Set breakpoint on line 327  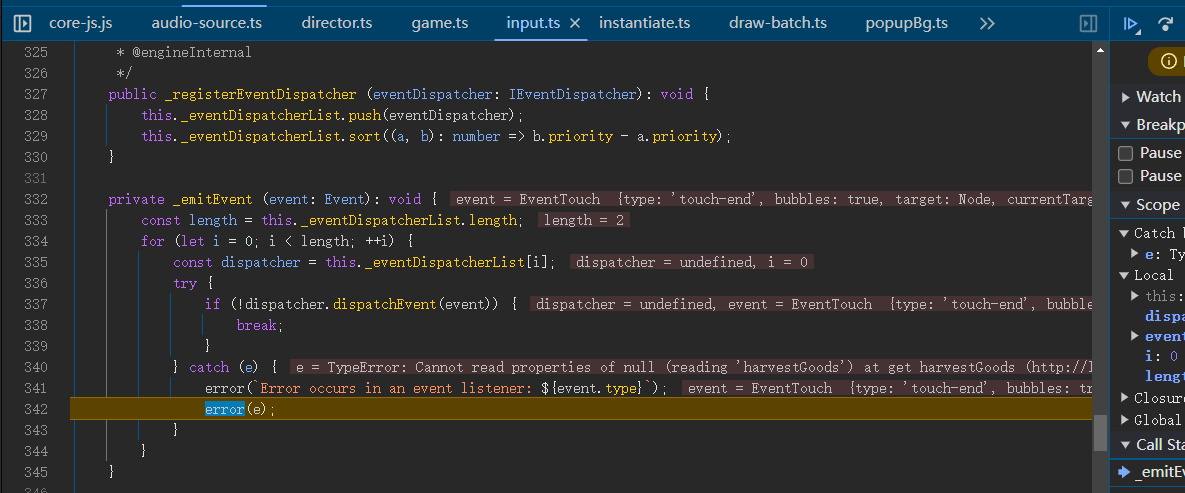coord(36,95)
